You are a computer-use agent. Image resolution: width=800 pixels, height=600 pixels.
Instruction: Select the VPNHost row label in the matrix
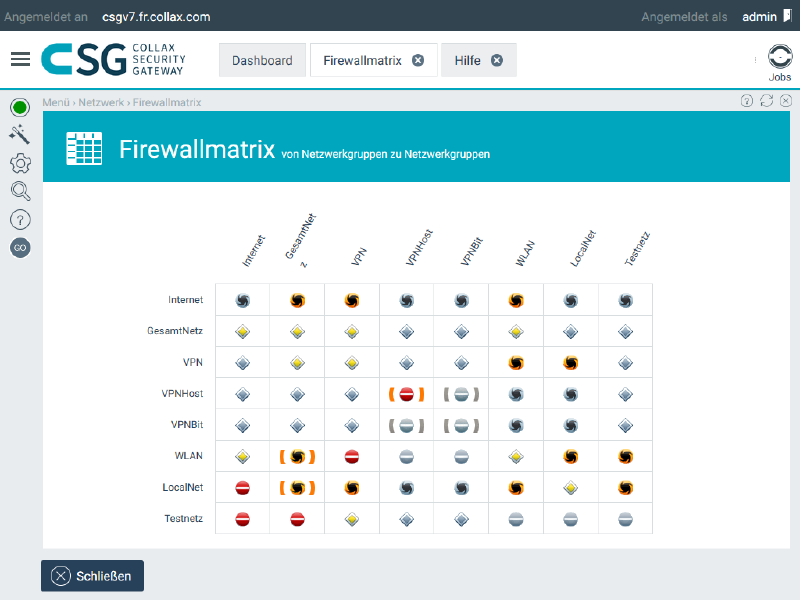[x=184, y=393]
